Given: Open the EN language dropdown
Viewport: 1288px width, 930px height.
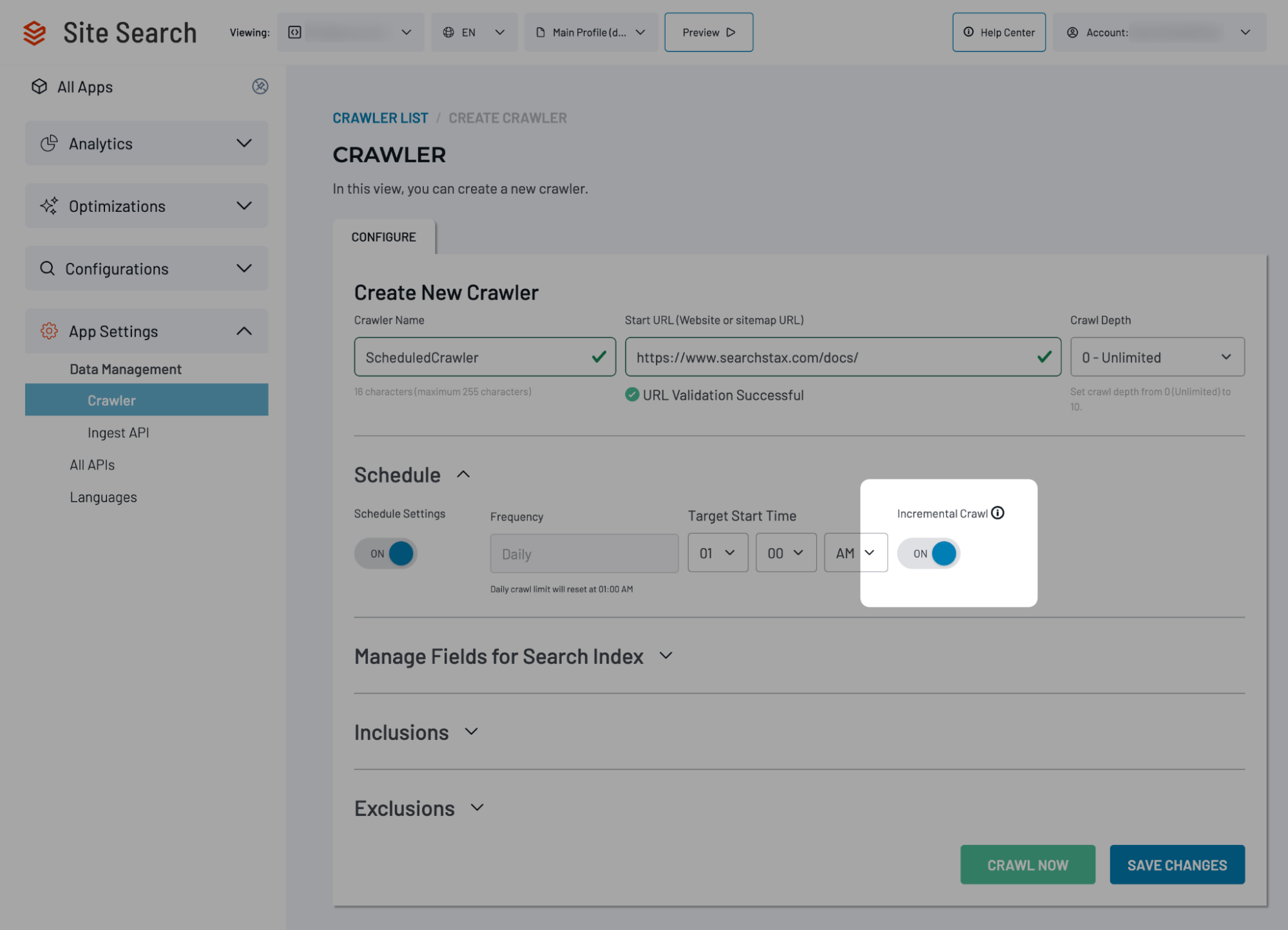Looking at the screenshot, I should point(474,32).
